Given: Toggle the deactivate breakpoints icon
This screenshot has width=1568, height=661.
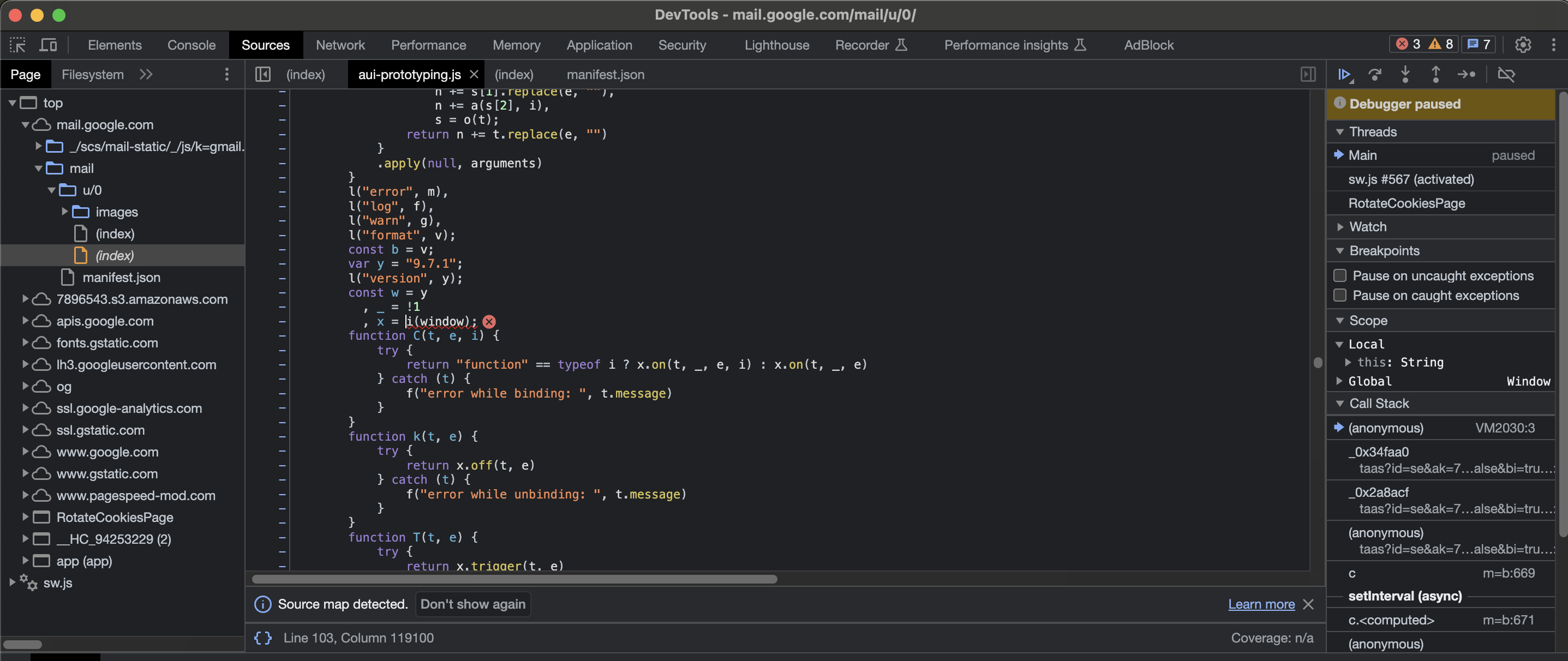Looking at the screenshot, I should tap(1506, 74).
